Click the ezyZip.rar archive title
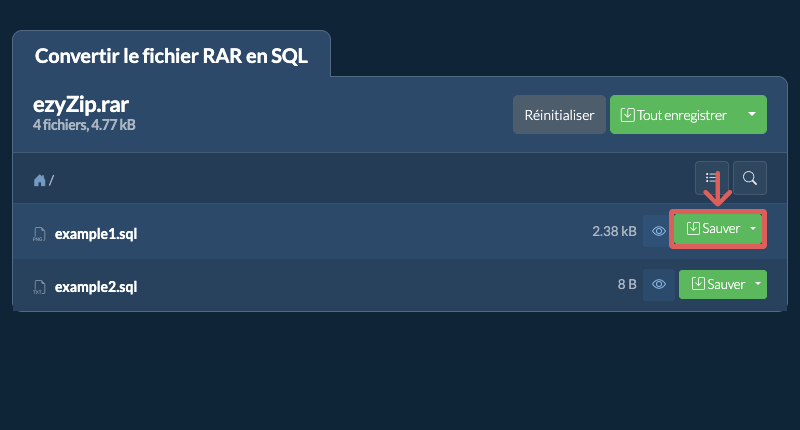This screenshot has height=430, width=800. [x=81, y=105]
